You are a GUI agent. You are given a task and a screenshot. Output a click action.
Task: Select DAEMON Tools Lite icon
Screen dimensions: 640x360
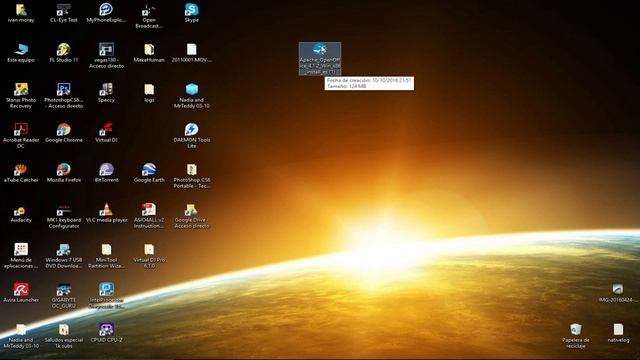191,130
